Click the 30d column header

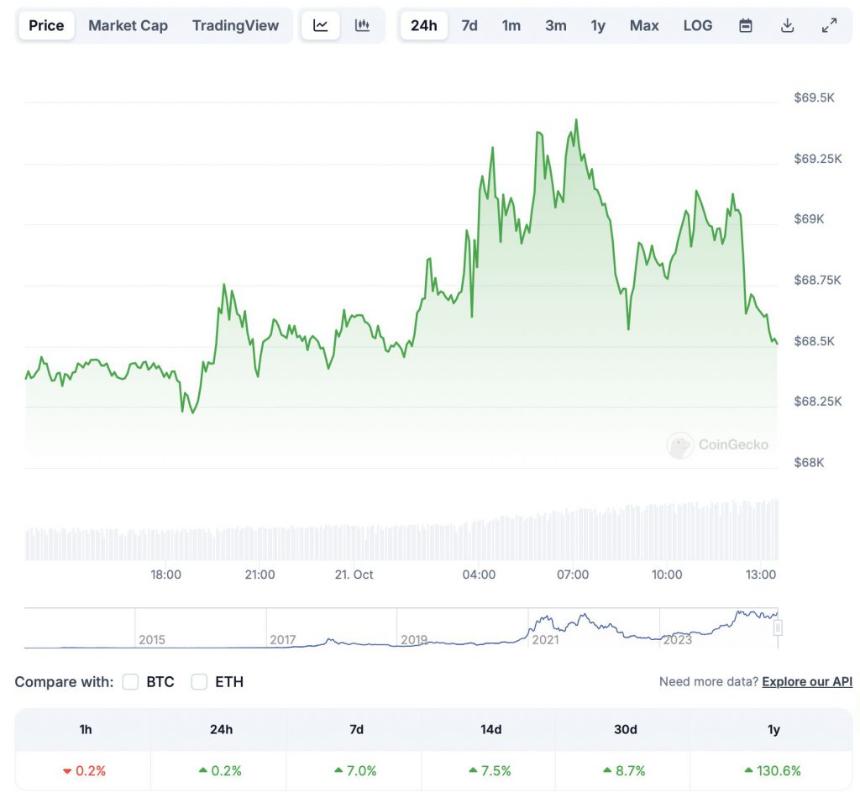tap(625, 729)
